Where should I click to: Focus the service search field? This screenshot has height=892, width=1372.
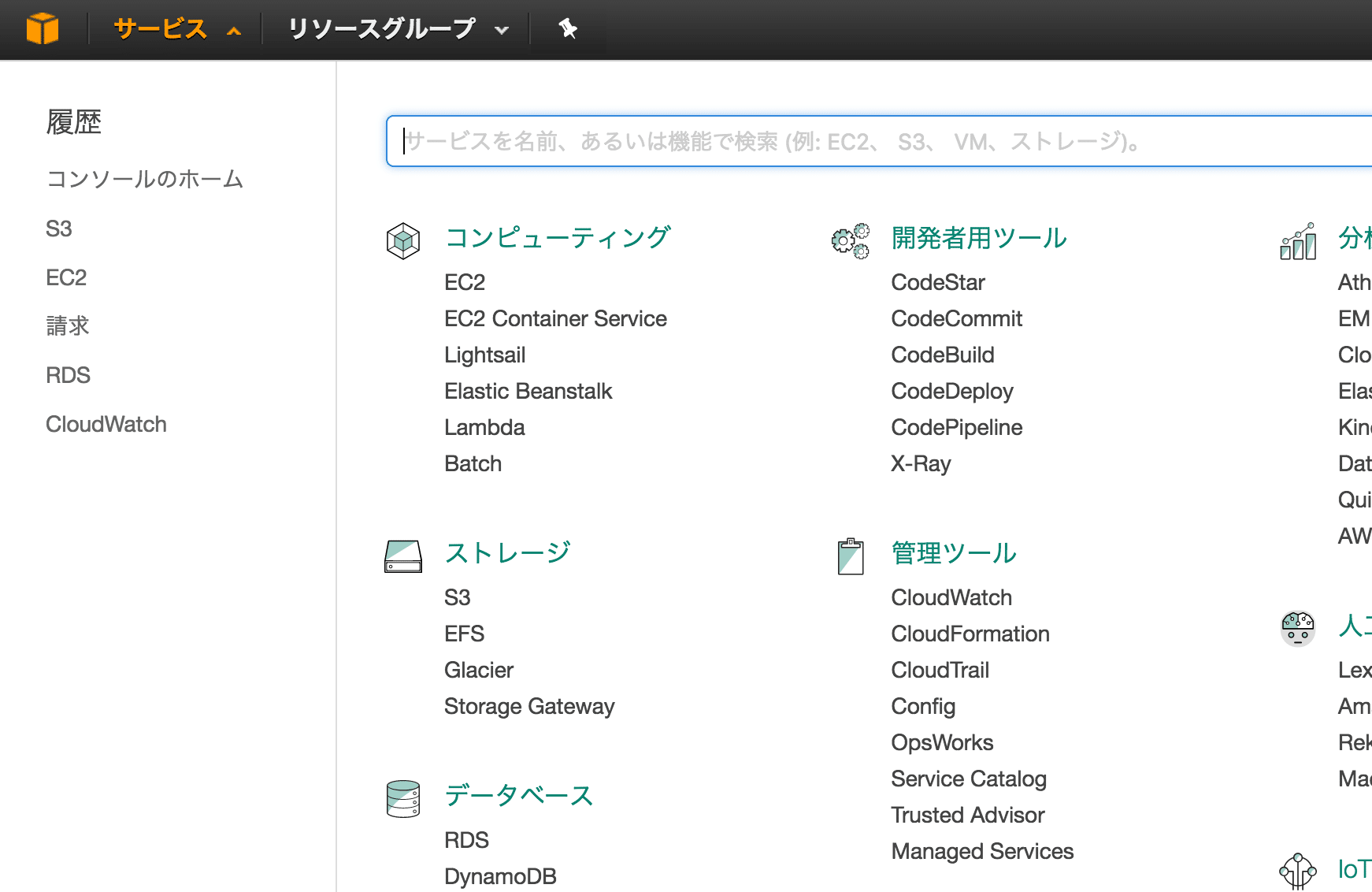879,141
